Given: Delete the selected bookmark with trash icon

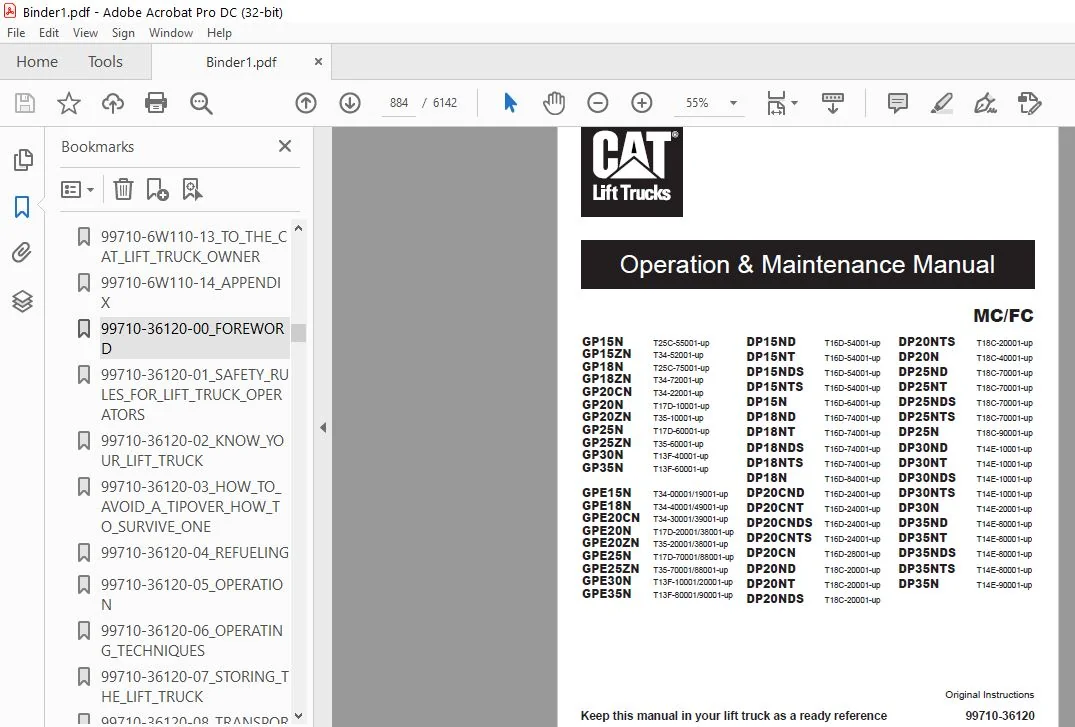Looking at the screenshot, I should (x=123, y=189).
